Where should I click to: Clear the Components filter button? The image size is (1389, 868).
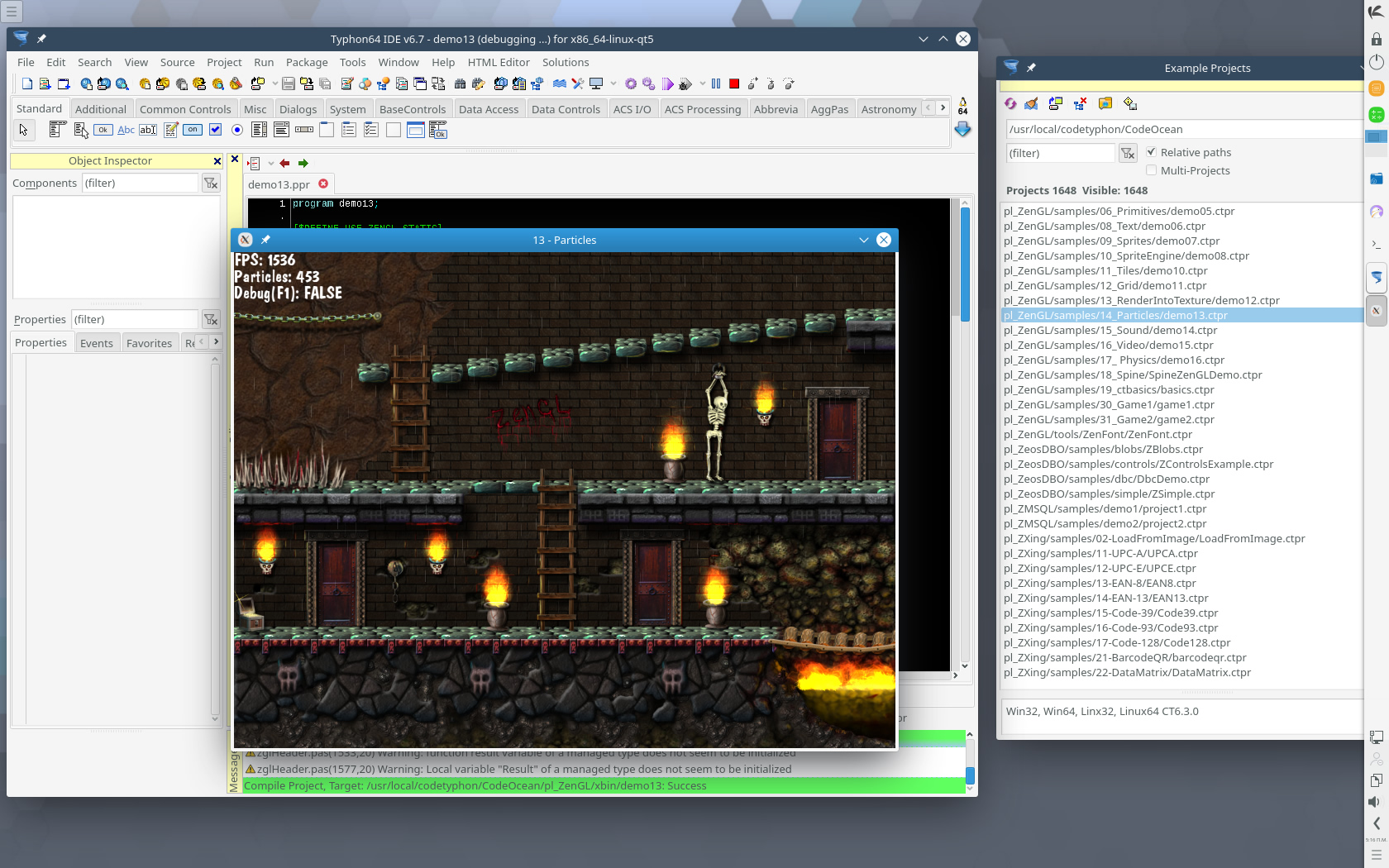point(211,183)
